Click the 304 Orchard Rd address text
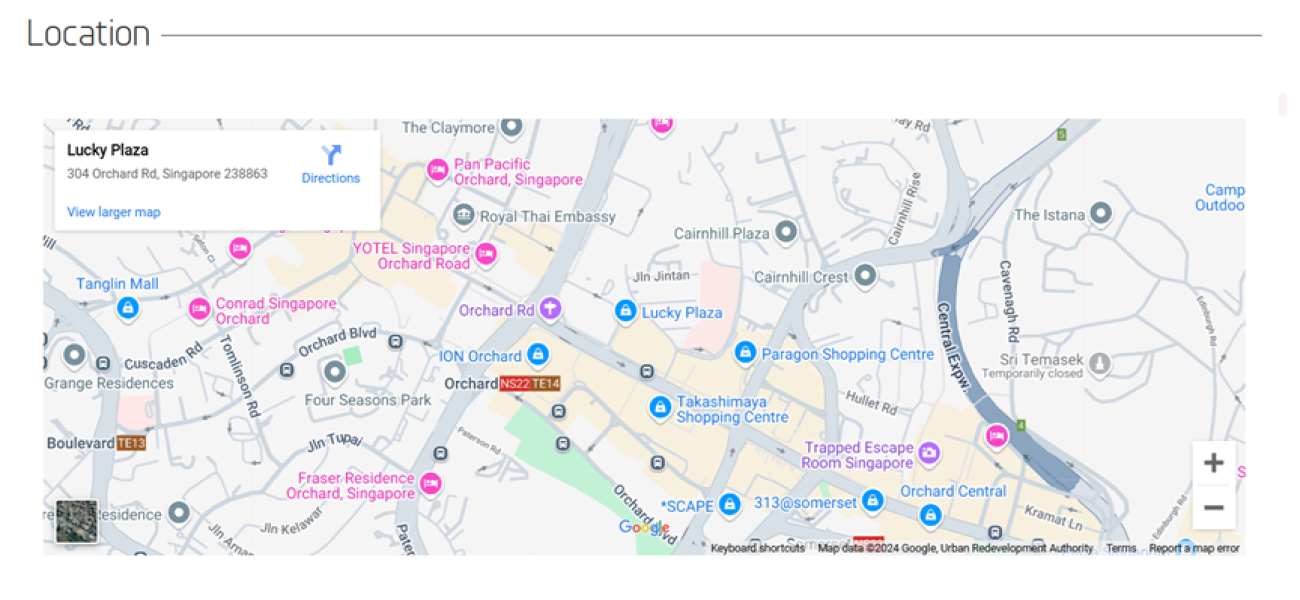Screen dimensions: 1300x600 pos(167,173)
